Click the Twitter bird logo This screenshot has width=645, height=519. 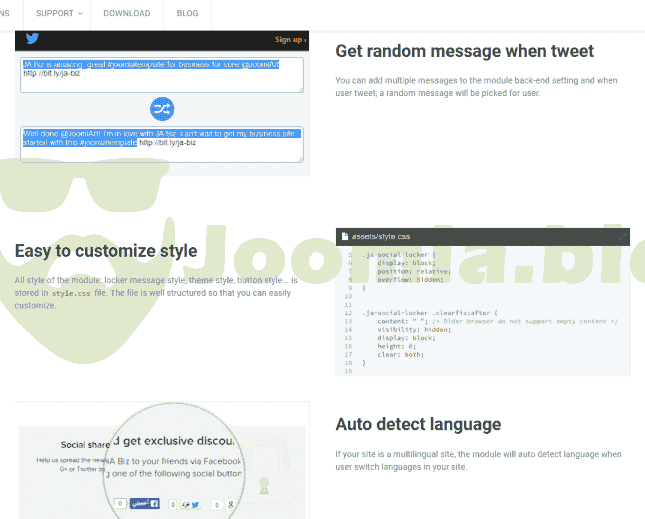33,40
